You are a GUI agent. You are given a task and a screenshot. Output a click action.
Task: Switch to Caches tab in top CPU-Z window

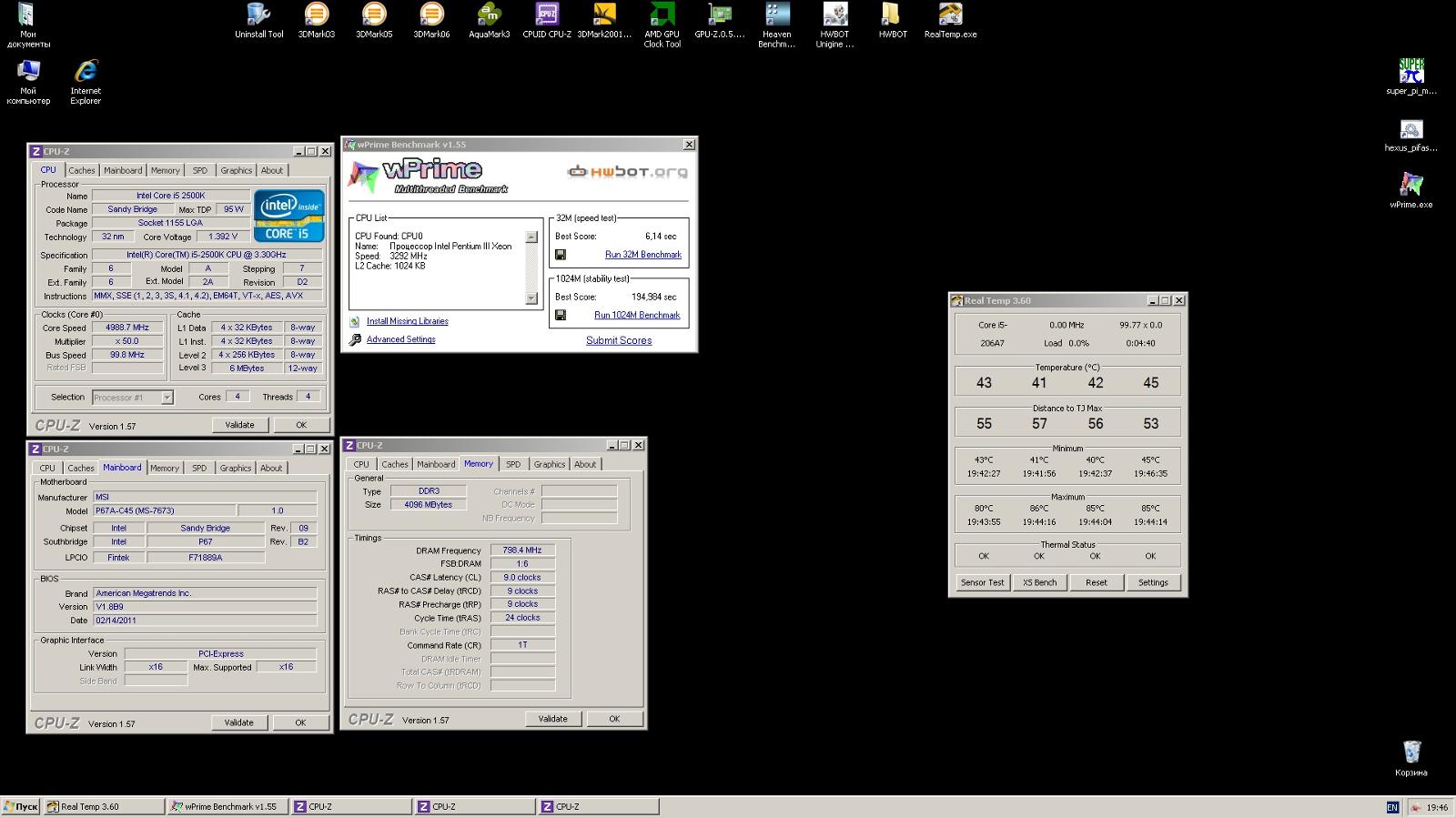(81, 170)
